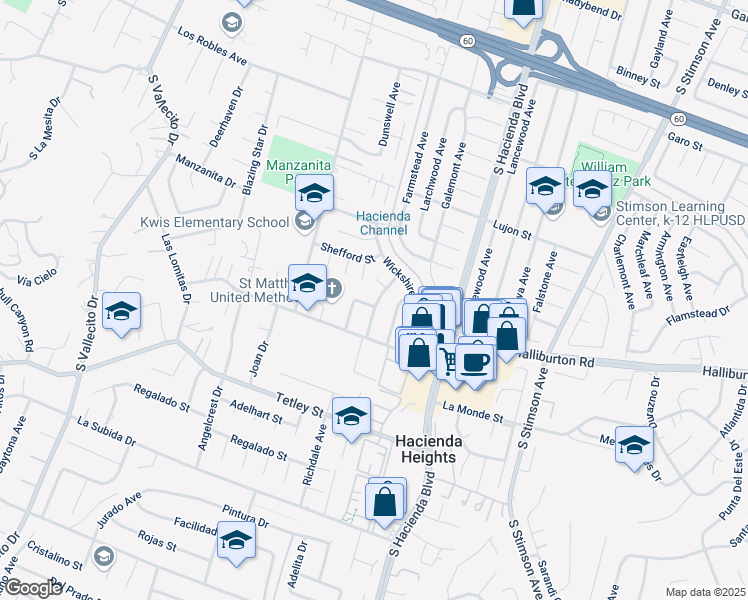Image resolution: width=748 pixels, height=600 pixels.
Task: Click the Manzanita Dr street label
Action: [x=206, y=171]
